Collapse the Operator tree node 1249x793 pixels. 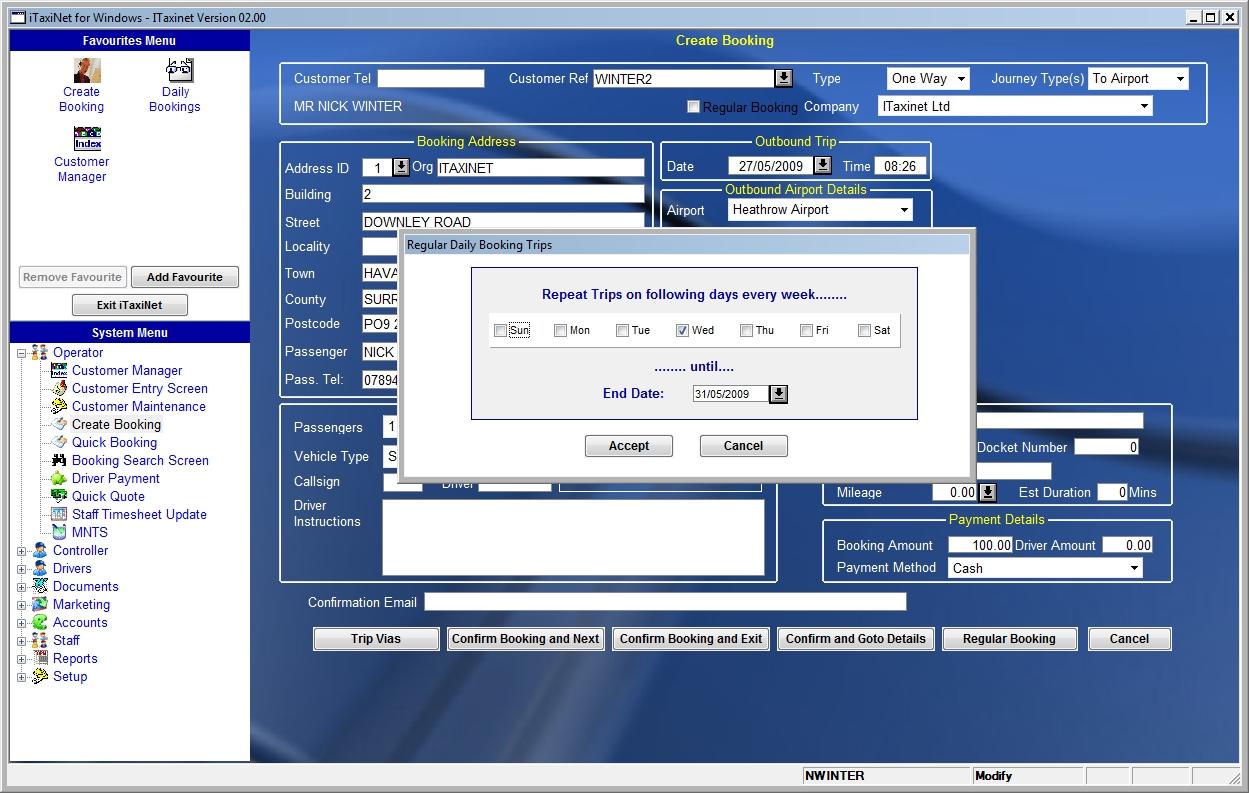(21, 353)
